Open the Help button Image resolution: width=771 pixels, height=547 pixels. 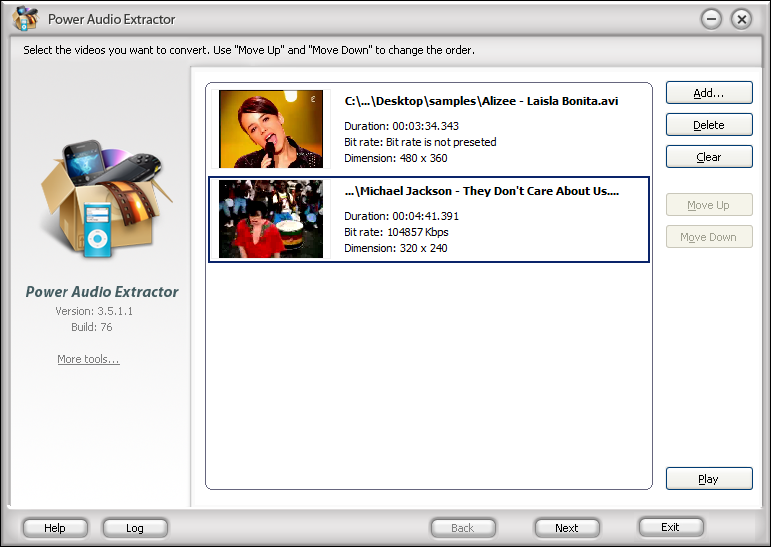click(x=55, y=528)
